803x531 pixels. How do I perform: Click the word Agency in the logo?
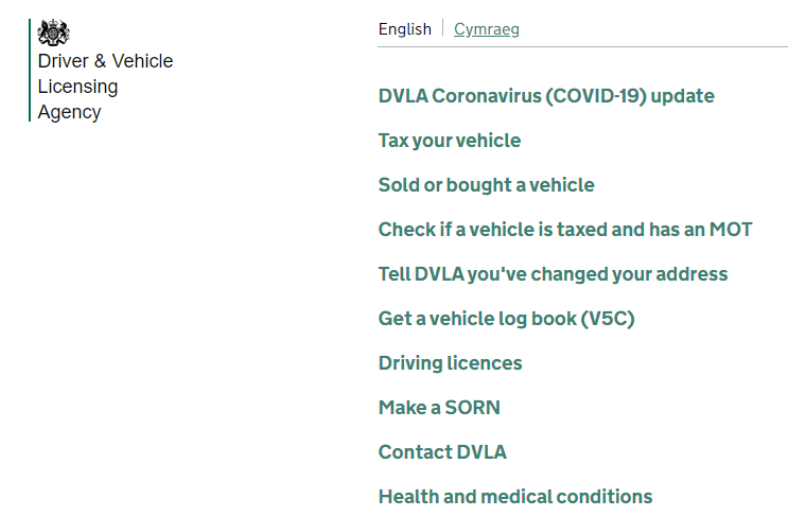69,112
